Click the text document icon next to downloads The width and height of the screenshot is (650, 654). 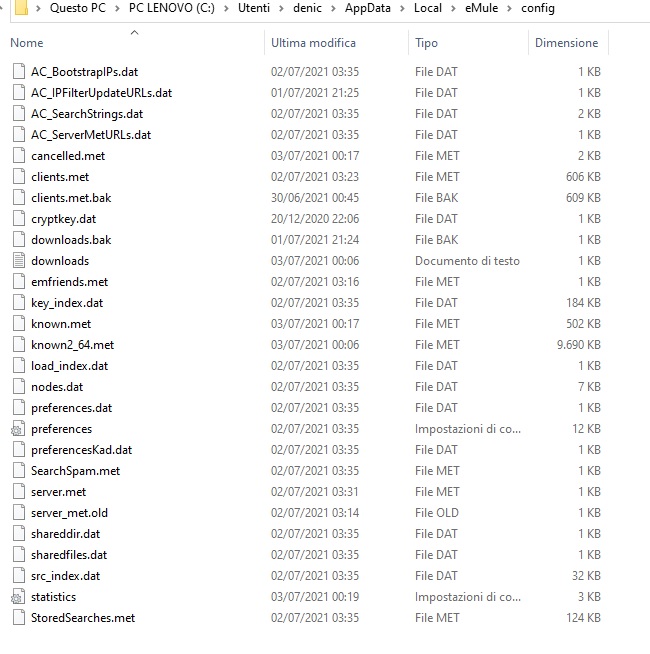[x=19, y=260]
